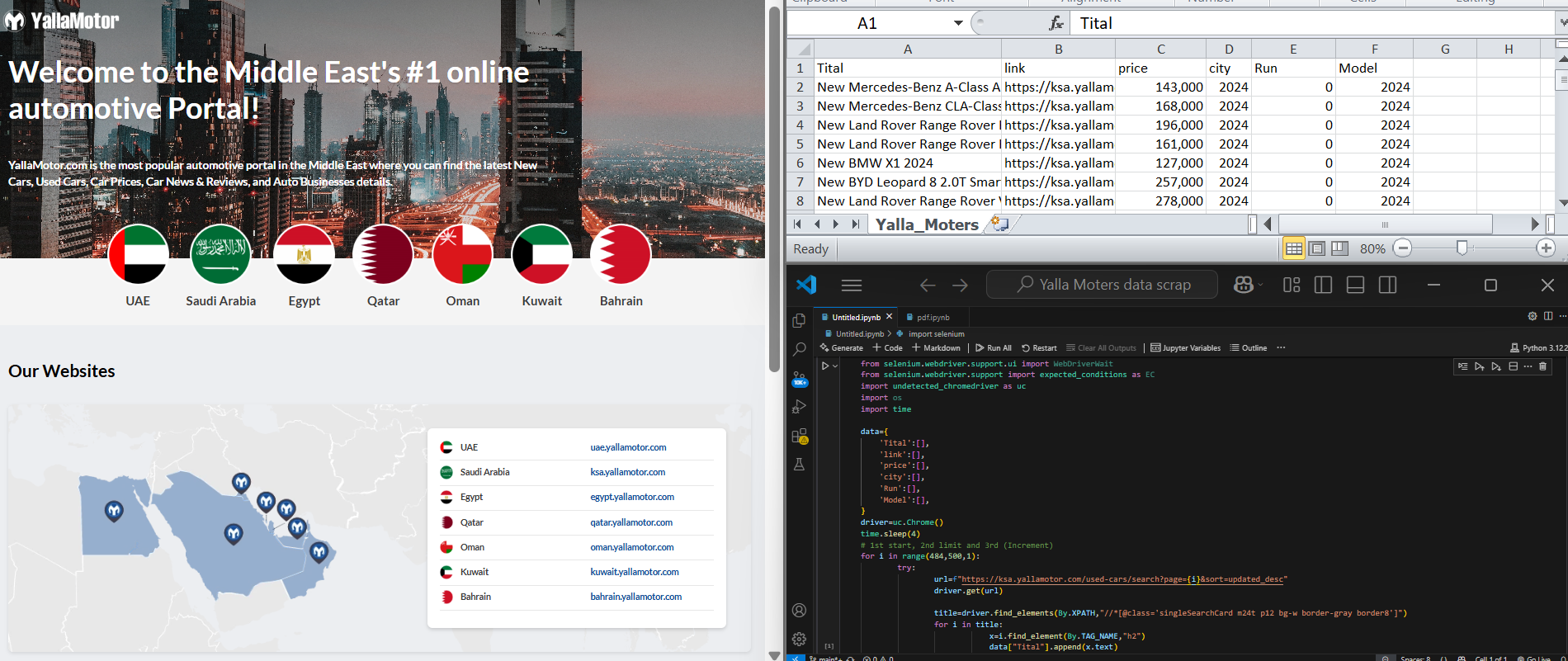Image resolution: width=1568 pixels, height=661 pixels.
Task: Open Accounts icon in VS Code sidebar
Action: (799, 611)
